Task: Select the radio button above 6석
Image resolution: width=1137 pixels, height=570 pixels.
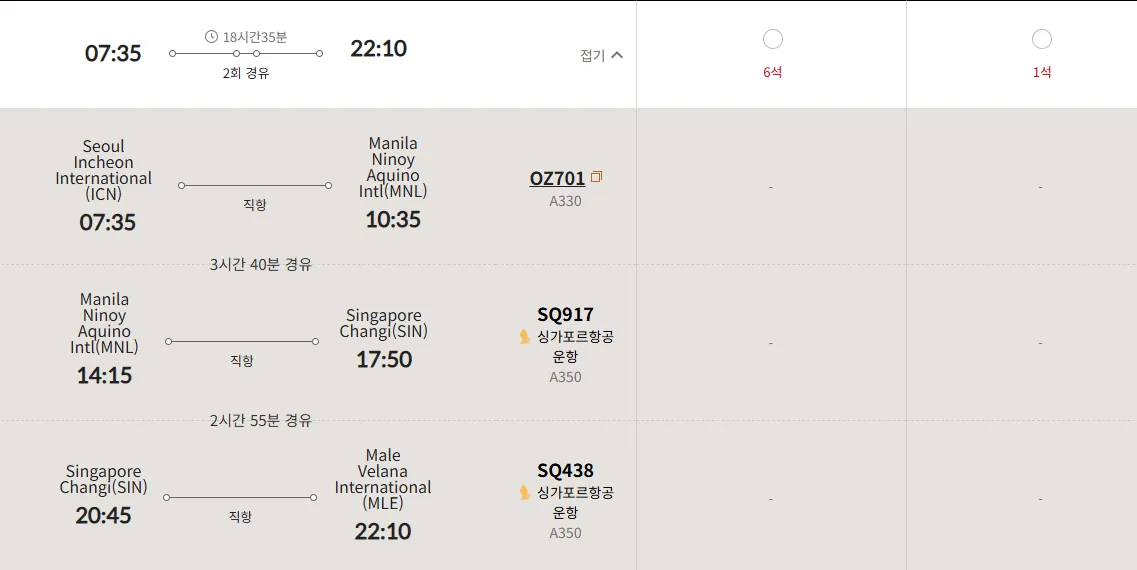Action: pyautogui.click(x=773, y=39)
